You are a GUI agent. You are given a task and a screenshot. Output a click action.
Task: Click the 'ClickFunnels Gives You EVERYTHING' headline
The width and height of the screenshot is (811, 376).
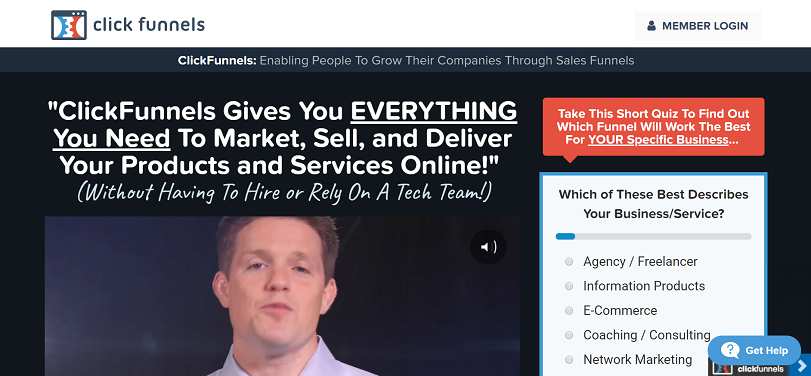click(x=282, y=138)
